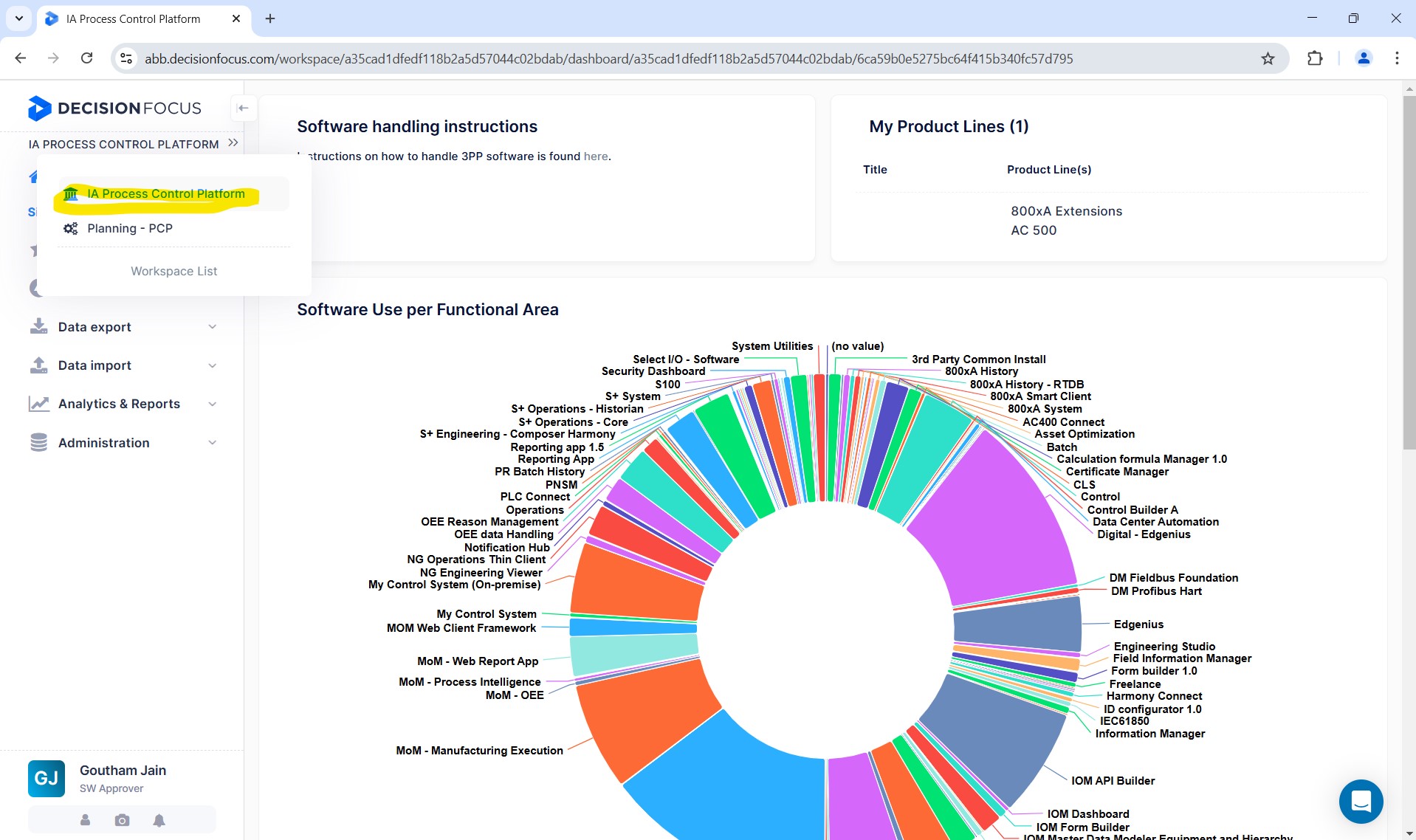
Task: Click the 3rd Party Common Install label
Action: pos(978,359)
